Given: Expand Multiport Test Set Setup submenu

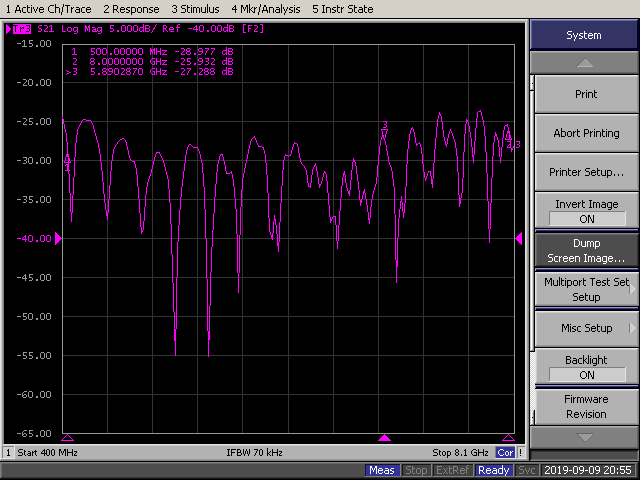Looking at the screenshot, I should point(586,289).
